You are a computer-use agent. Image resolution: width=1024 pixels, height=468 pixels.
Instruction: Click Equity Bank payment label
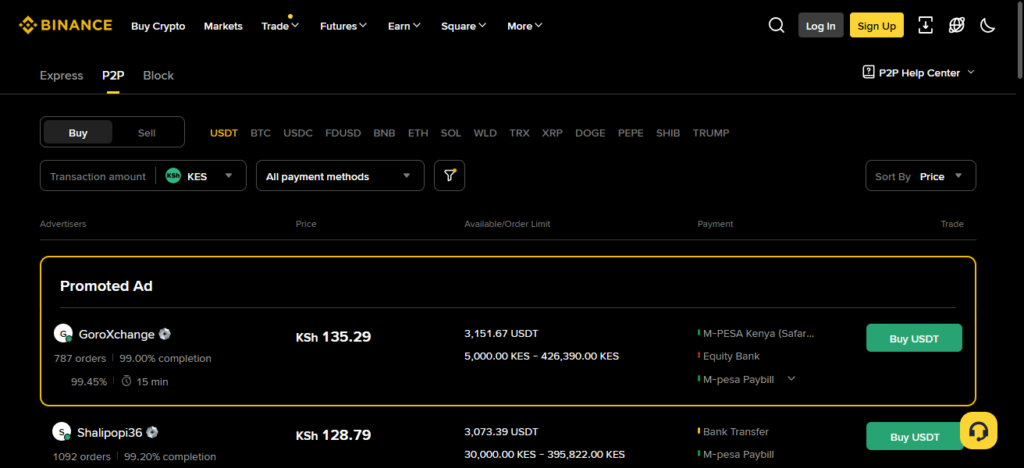tap(731, 356)
